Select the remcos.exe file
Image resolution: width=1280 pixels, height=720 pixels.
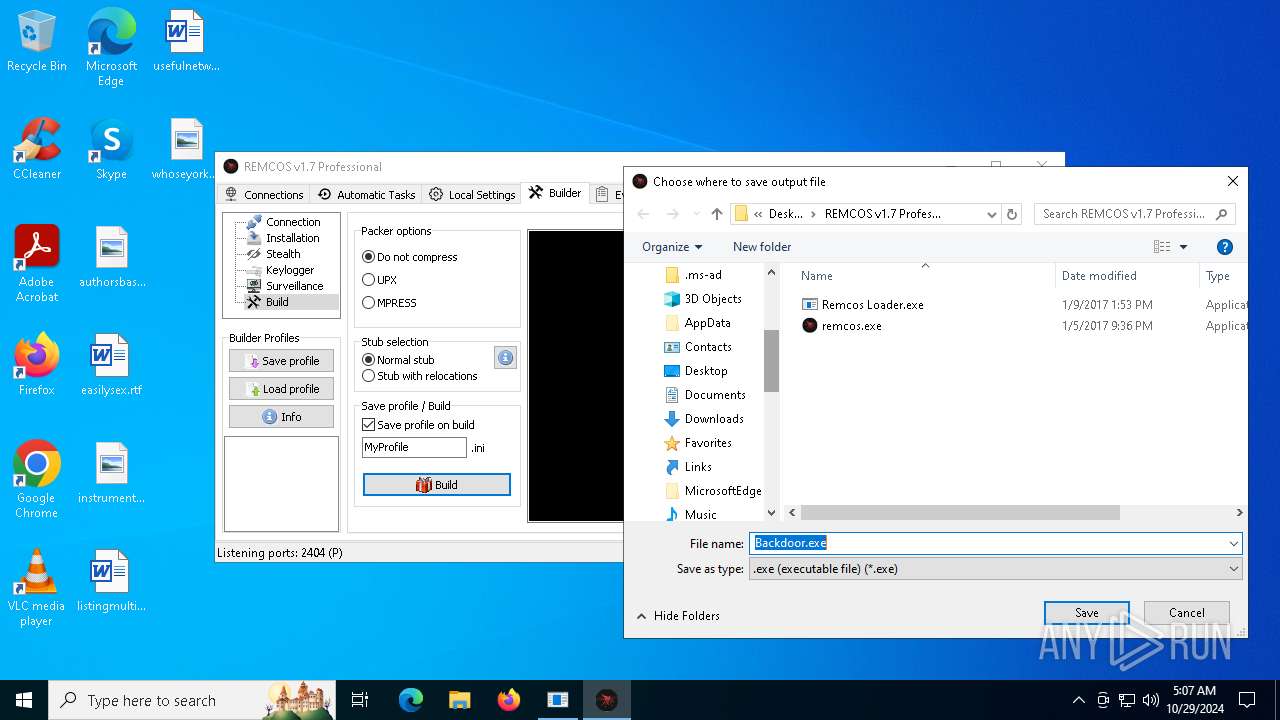(x=841, y=326)
